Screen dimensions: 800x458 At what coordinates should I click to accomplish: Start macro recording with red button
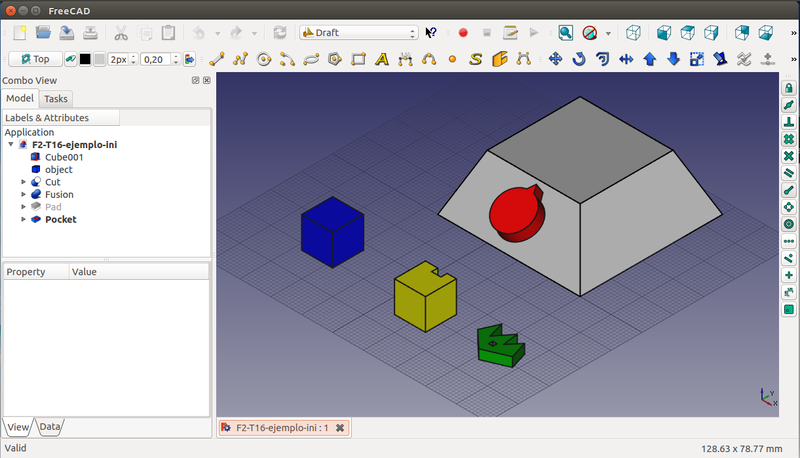pyautogui.click(x=463, y=32)
